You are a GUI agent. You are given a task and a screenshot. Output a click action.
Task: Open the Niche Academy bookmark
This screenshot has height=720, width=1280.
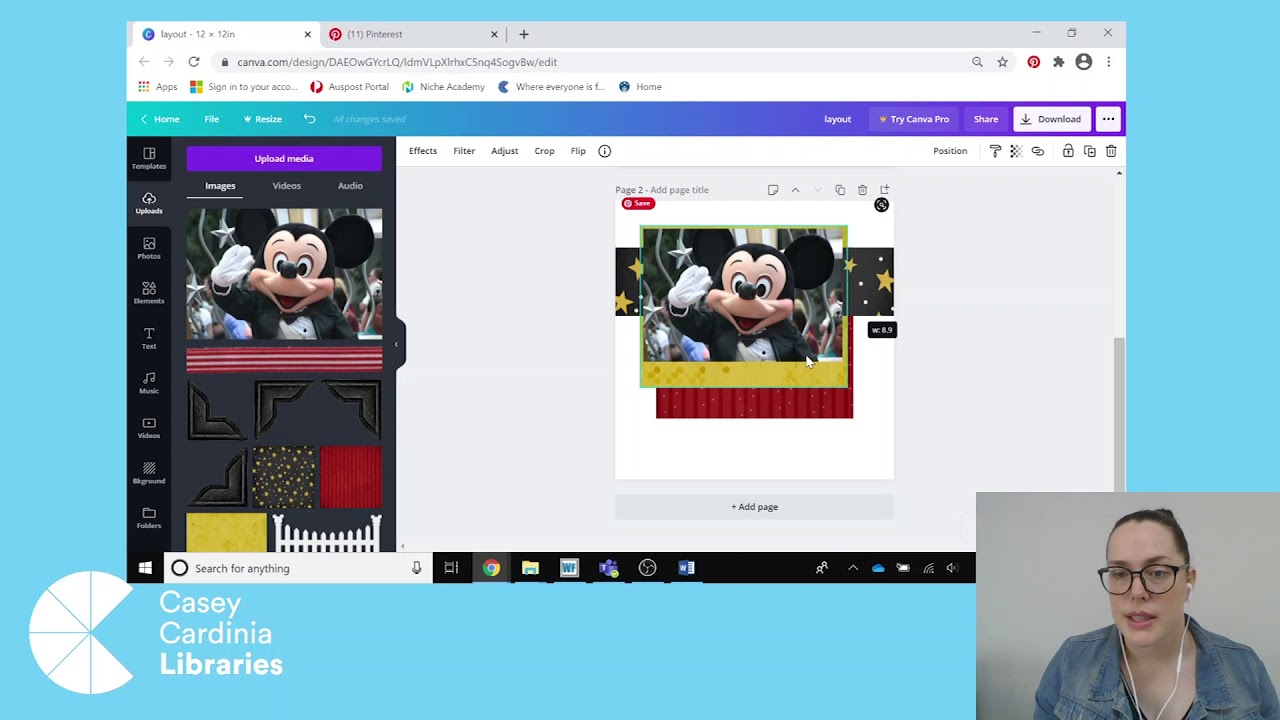pyautogui.click(x=443, y=87)
